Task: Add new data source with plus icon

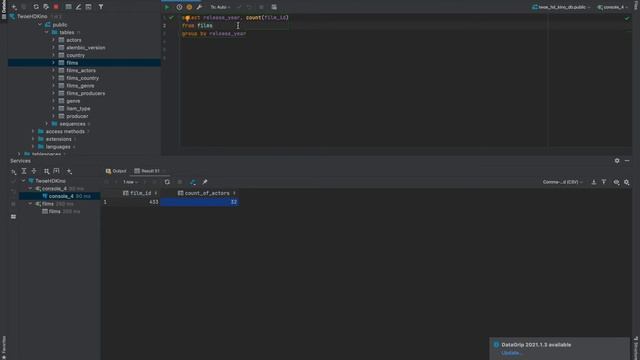Action: tap(14, 7)
